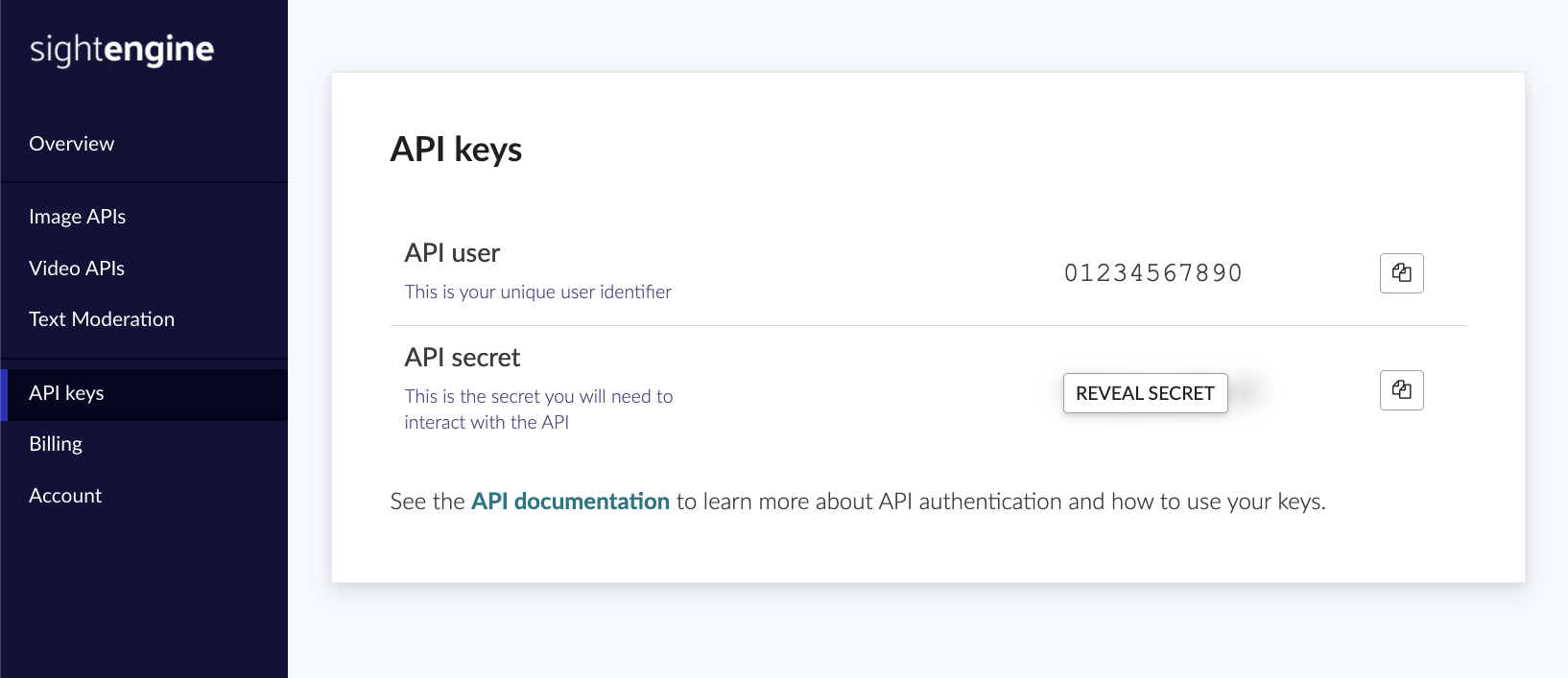This screenshot has width=1568, height=678.
Task: Copy the API user identifier
Action: 1401,273
